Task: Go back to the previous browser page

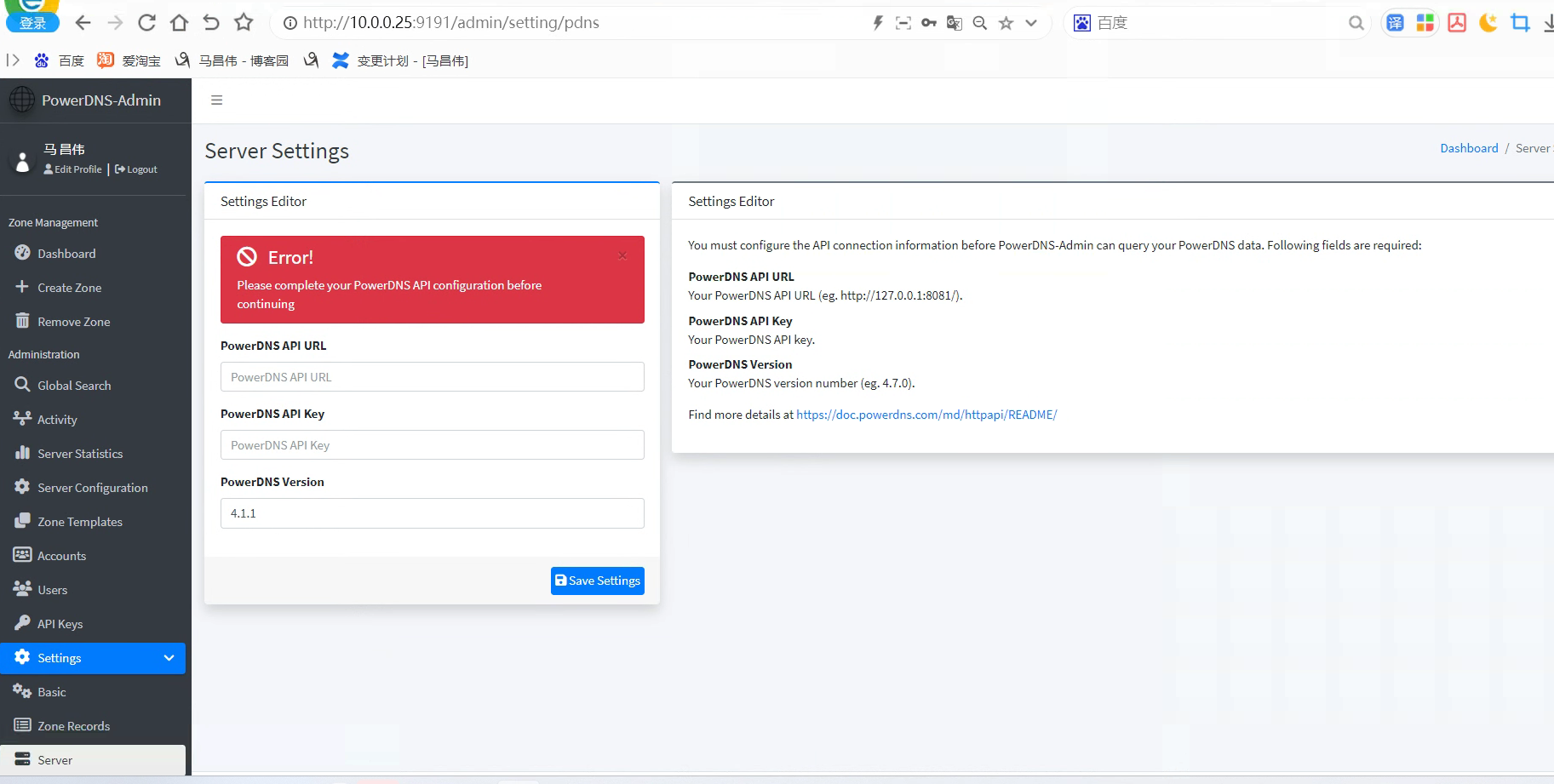Action: pos(83,23)
